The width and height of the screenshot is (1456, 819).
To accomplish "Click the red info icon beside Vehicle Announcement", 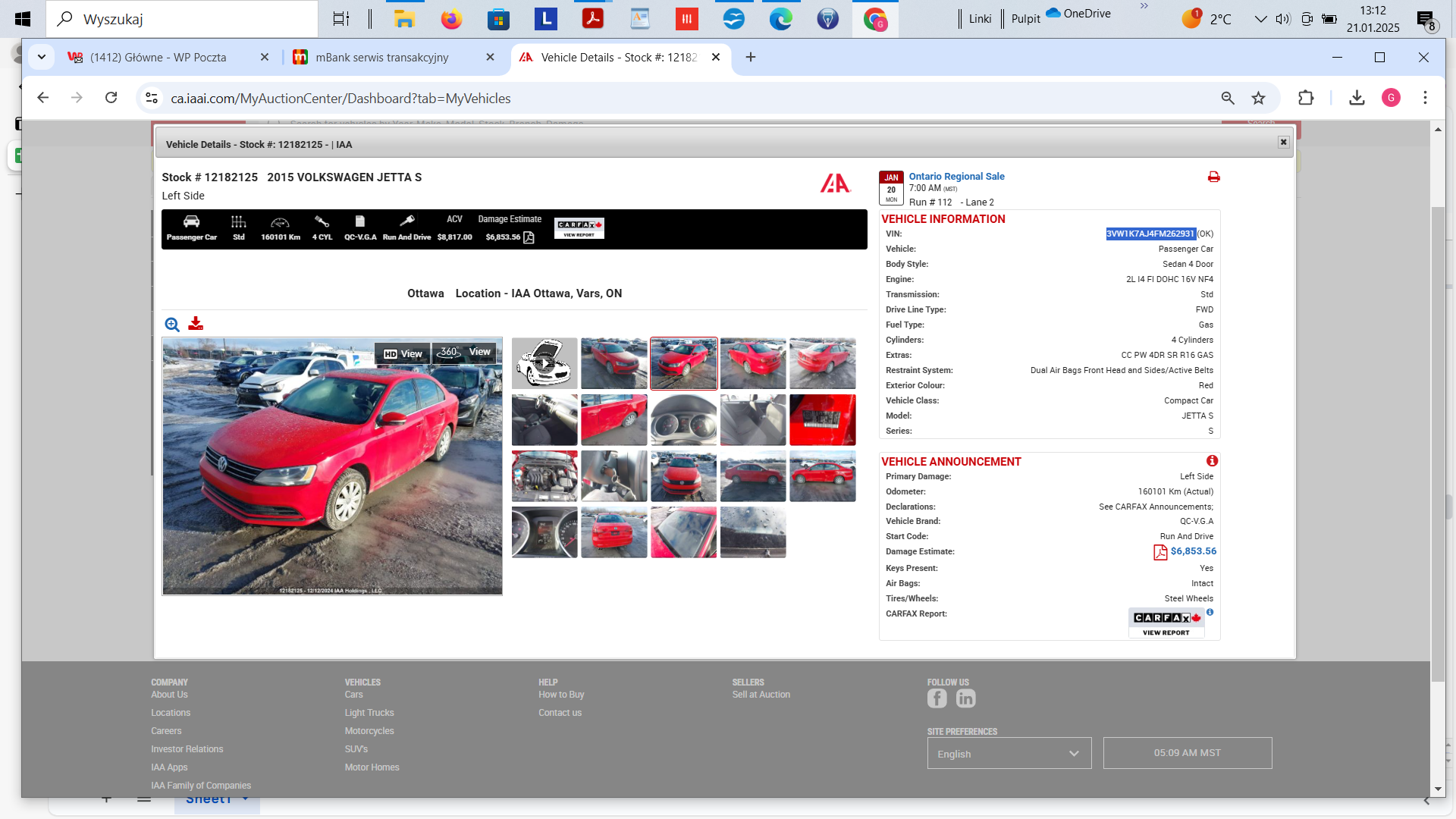I will [1212, 461].
